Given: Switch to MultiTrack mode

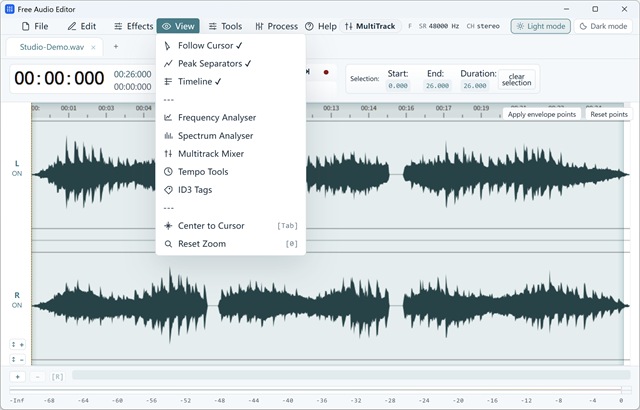Looking at the screenshot, I should (x=370, y=26).
